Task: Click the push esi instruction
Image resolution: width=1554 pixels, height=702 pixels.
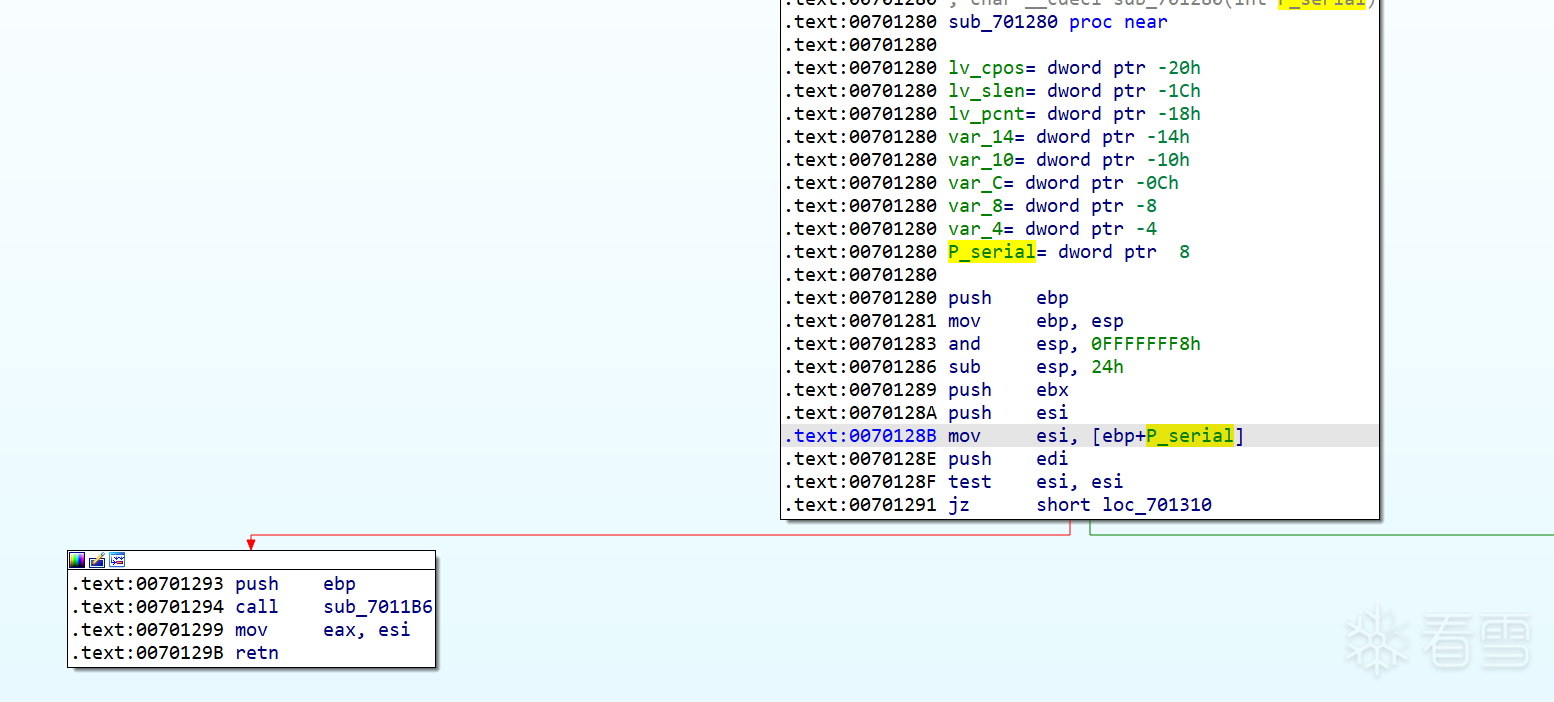Action: (x=1008, y=413)
